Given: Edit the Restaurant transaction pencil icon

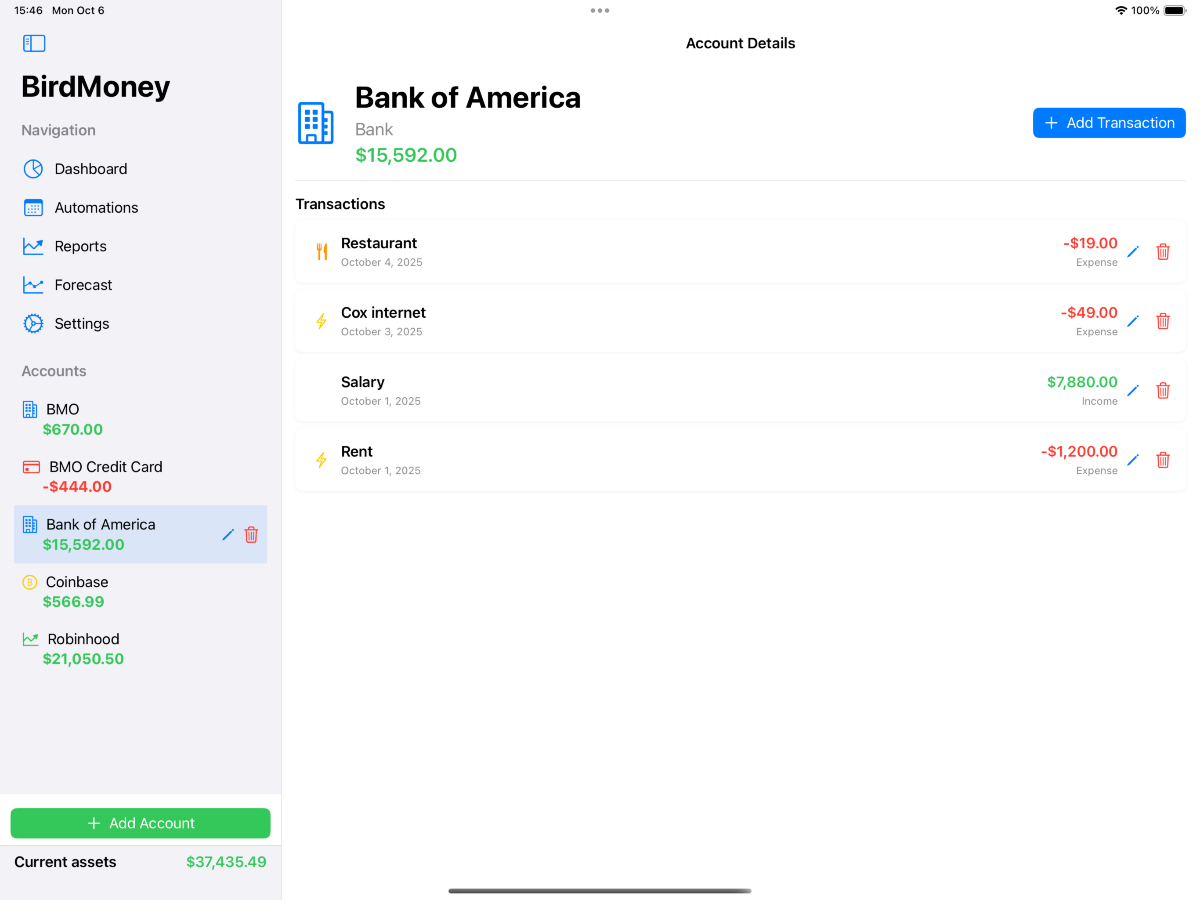Looking at the screenshot, I should point(1133,252).
